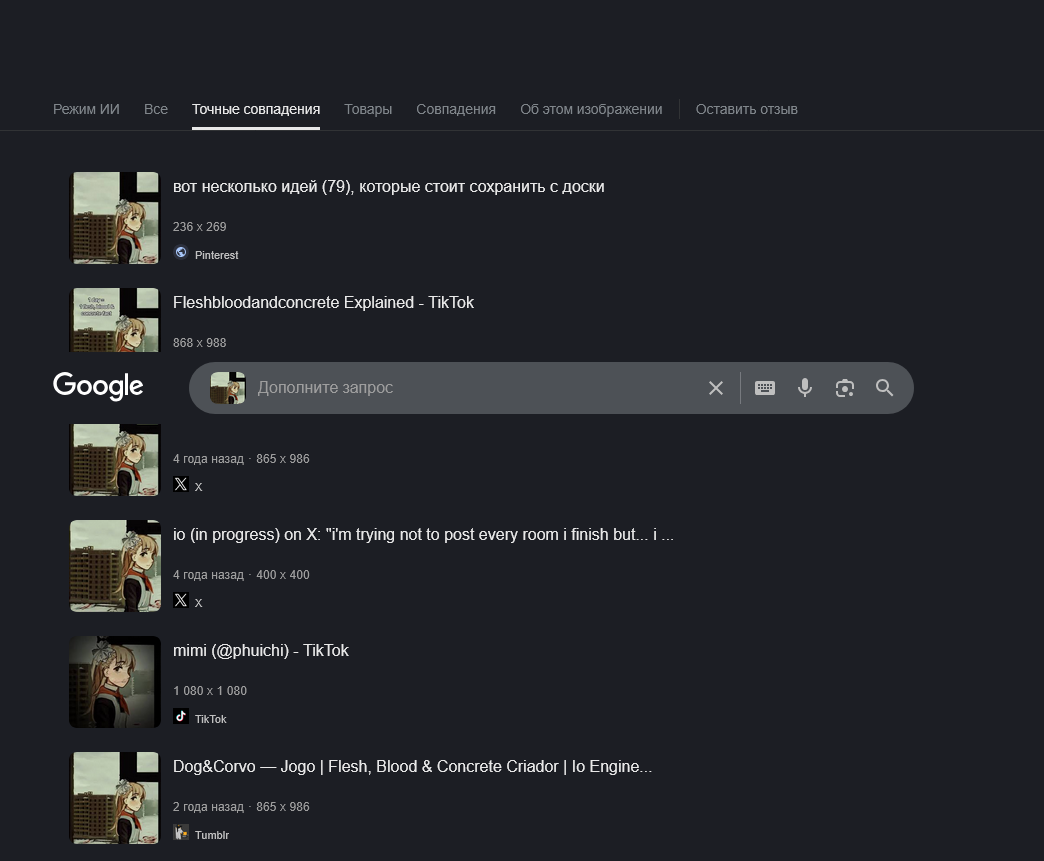1044x861 pixels.
Task: Click the X icon under the 400 x 400 result
Action: click(x=180, y=600)
